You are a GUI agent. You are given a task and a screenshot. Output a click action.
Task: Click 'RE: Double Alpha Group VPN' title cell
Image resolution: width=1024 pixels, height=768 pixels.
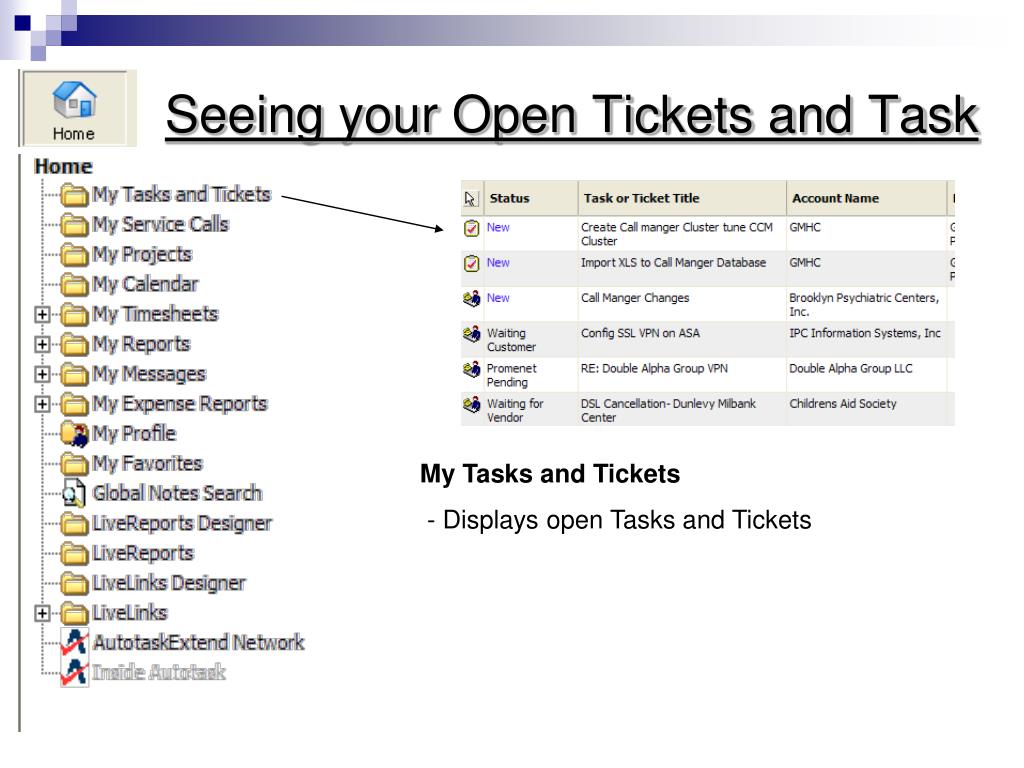[x=654, y=368]
